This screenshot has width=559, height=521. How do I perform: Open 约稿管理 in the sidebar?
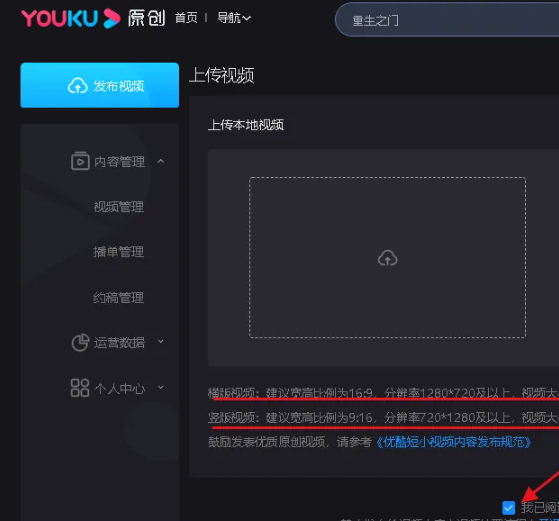point(119,297)
